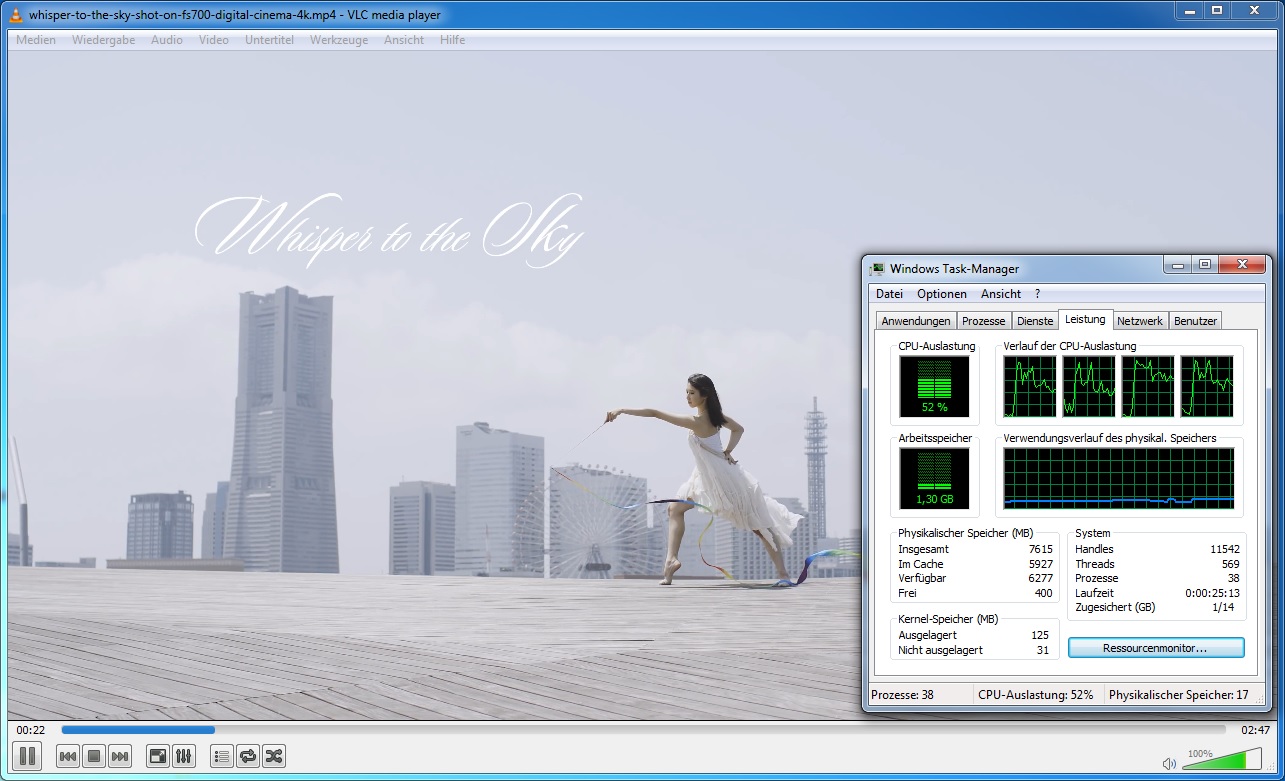Click the CPU-Auslastung 52 % gauge
Image resolution: width=1285 pixels, height=781 pixels.
click(x=934, y=386)
